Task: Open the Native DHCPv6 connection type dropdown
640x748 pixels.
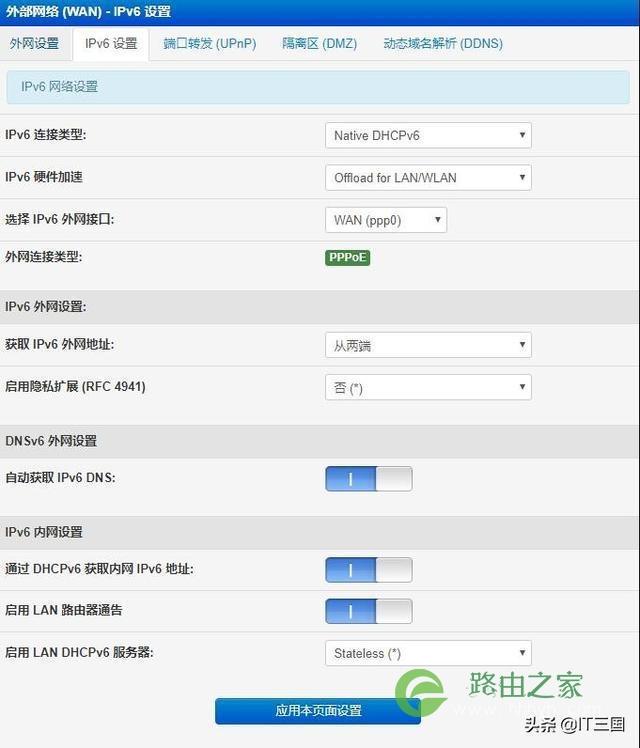Action: pos(428,135)
